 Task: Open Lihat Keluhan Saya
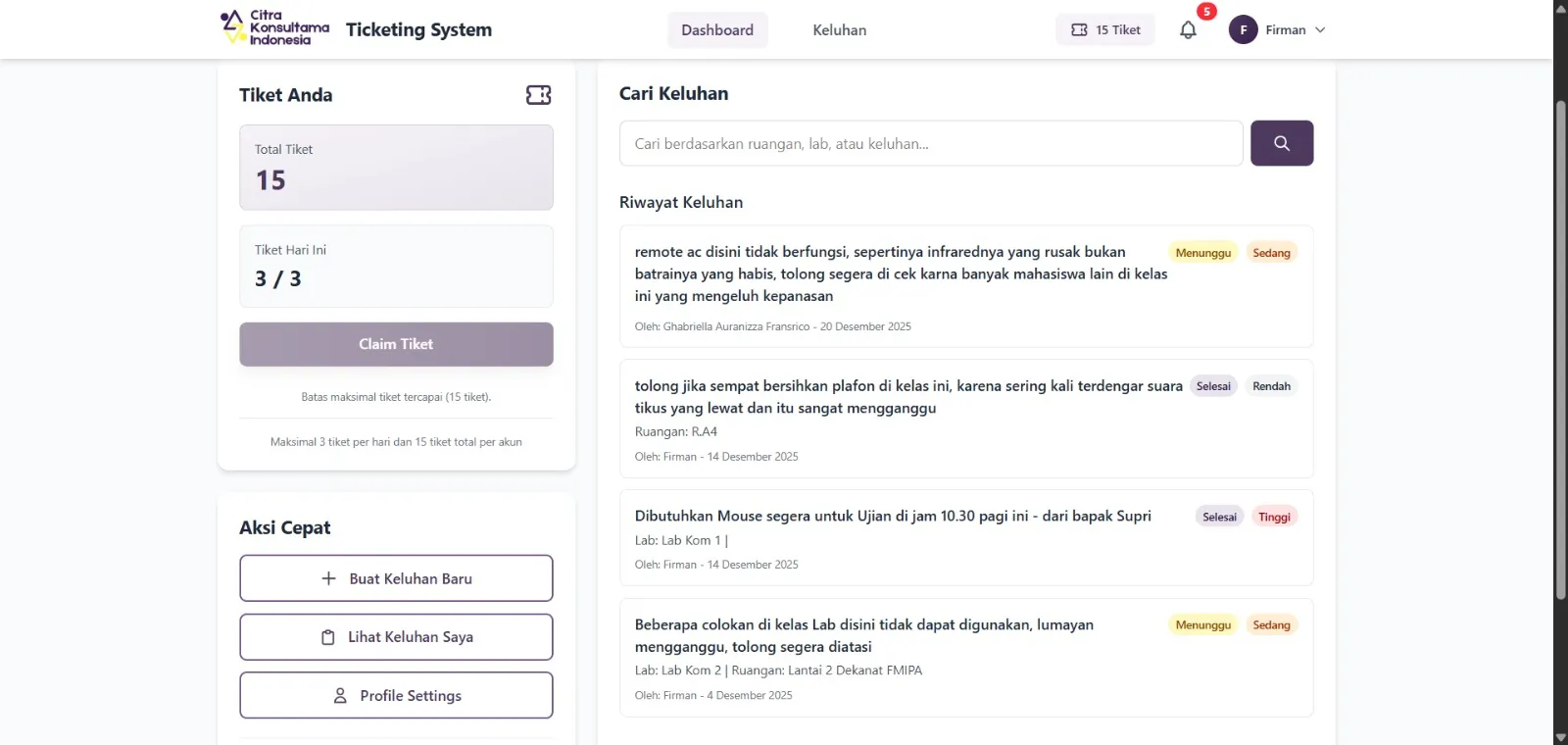pyautogui.click(x=396, y=637)
